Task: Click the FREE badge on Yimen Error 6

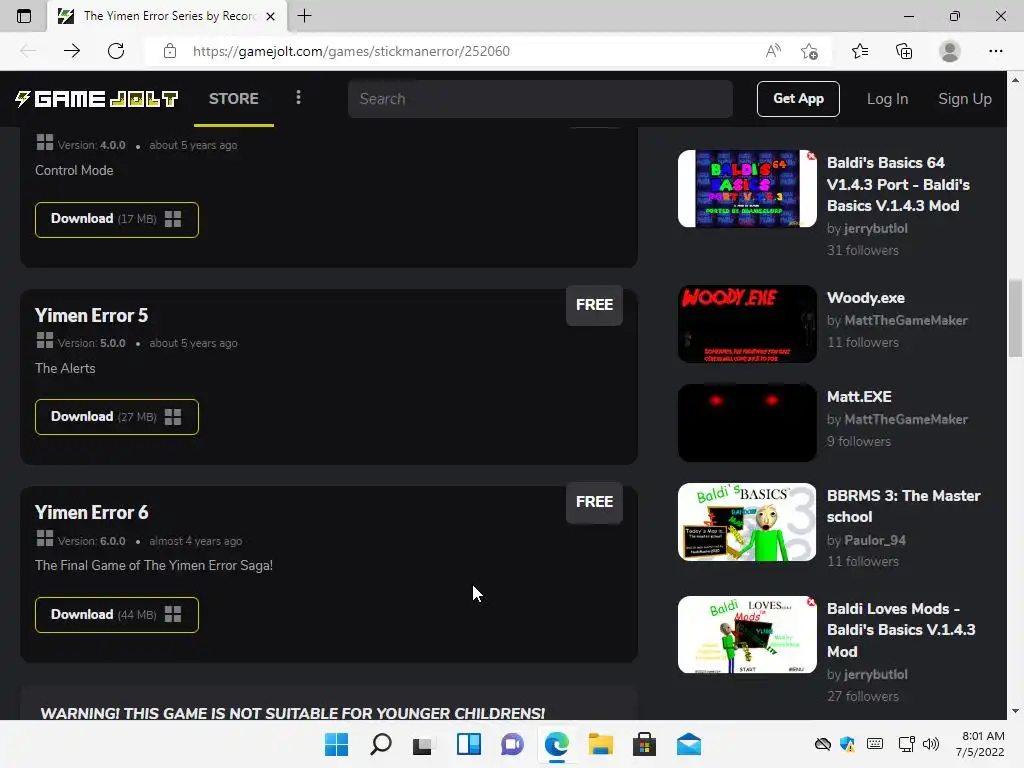Action: pos(594,502)
